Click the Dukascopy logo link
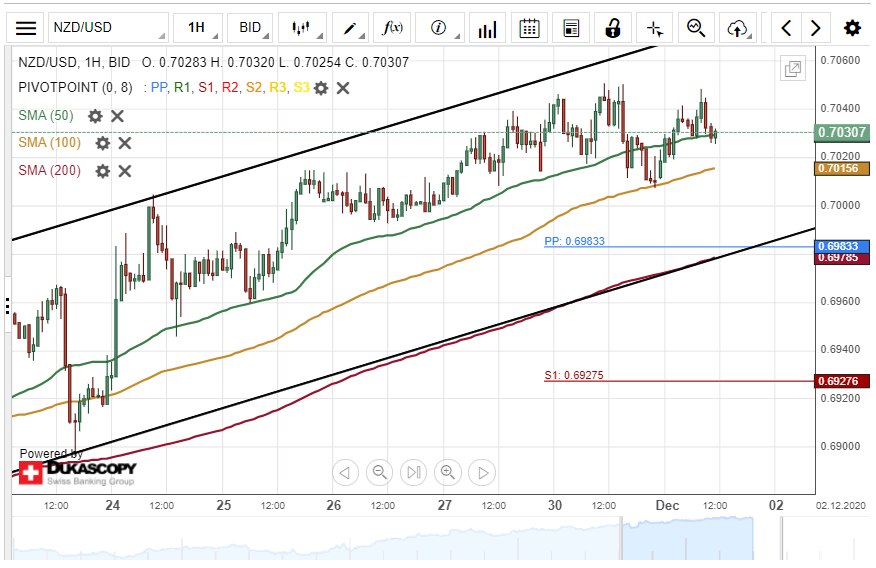Screen dimensions: 876x568 [x=78, y=471]
